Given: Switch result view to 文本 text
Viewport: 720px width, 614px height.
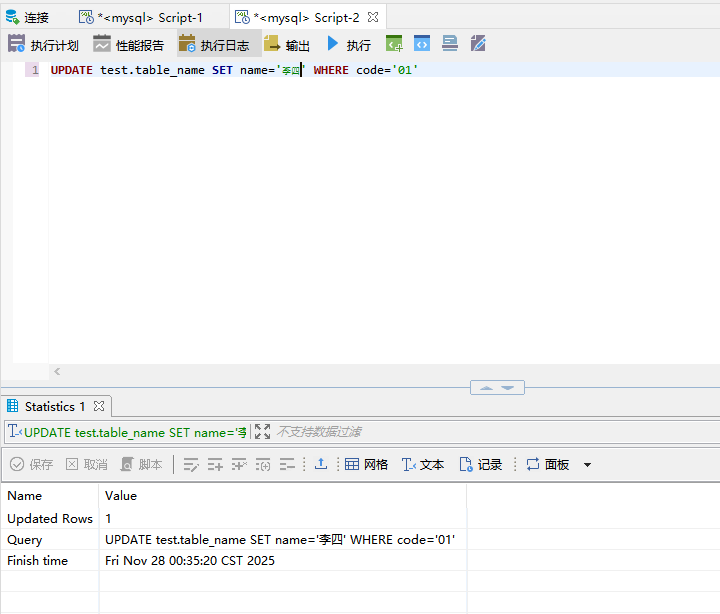Looking at the screenshot, I should (422, 464).
